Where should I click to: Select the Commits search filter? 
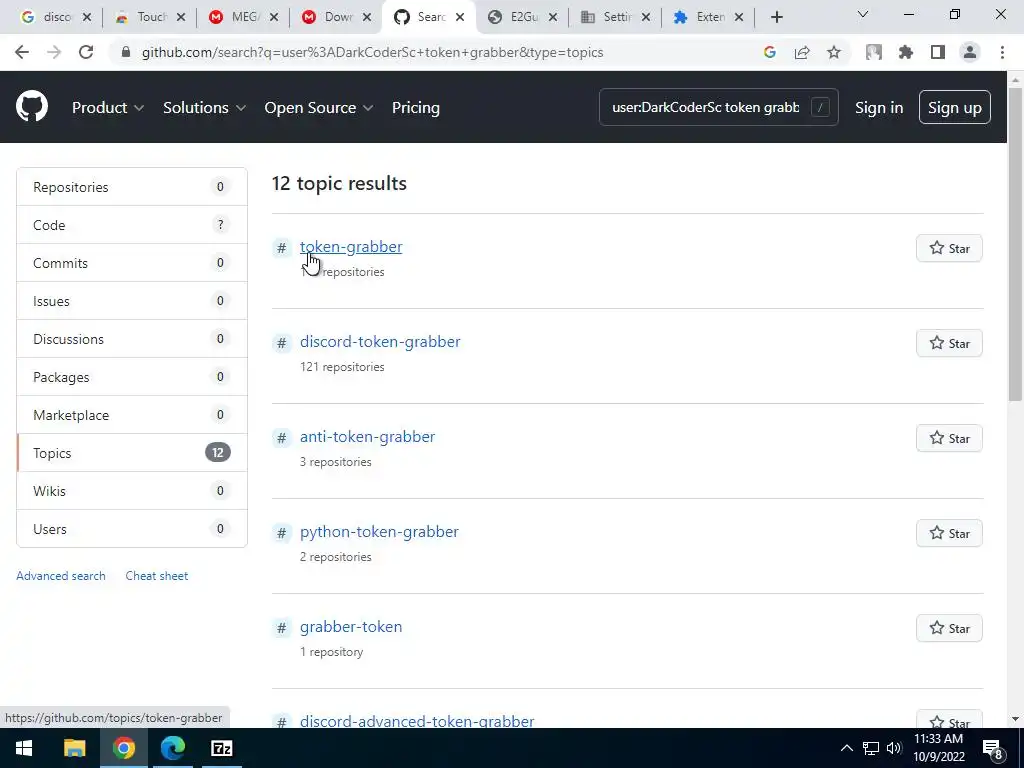[x=132, y=263]
